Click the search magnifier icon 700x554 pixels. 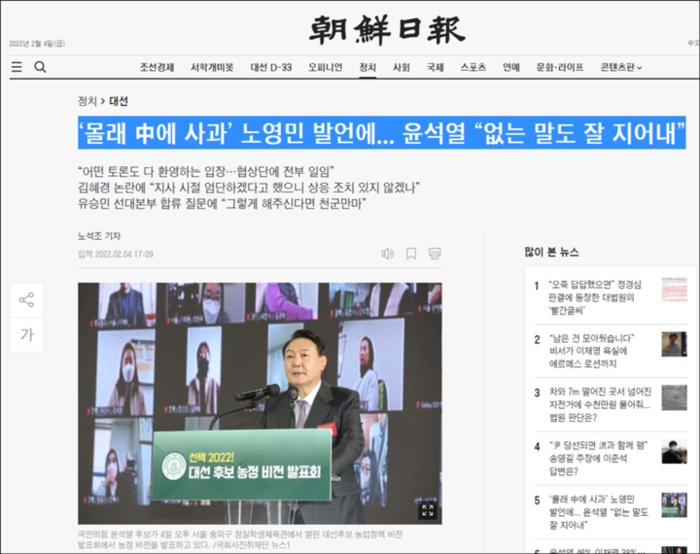pos(40,67)
